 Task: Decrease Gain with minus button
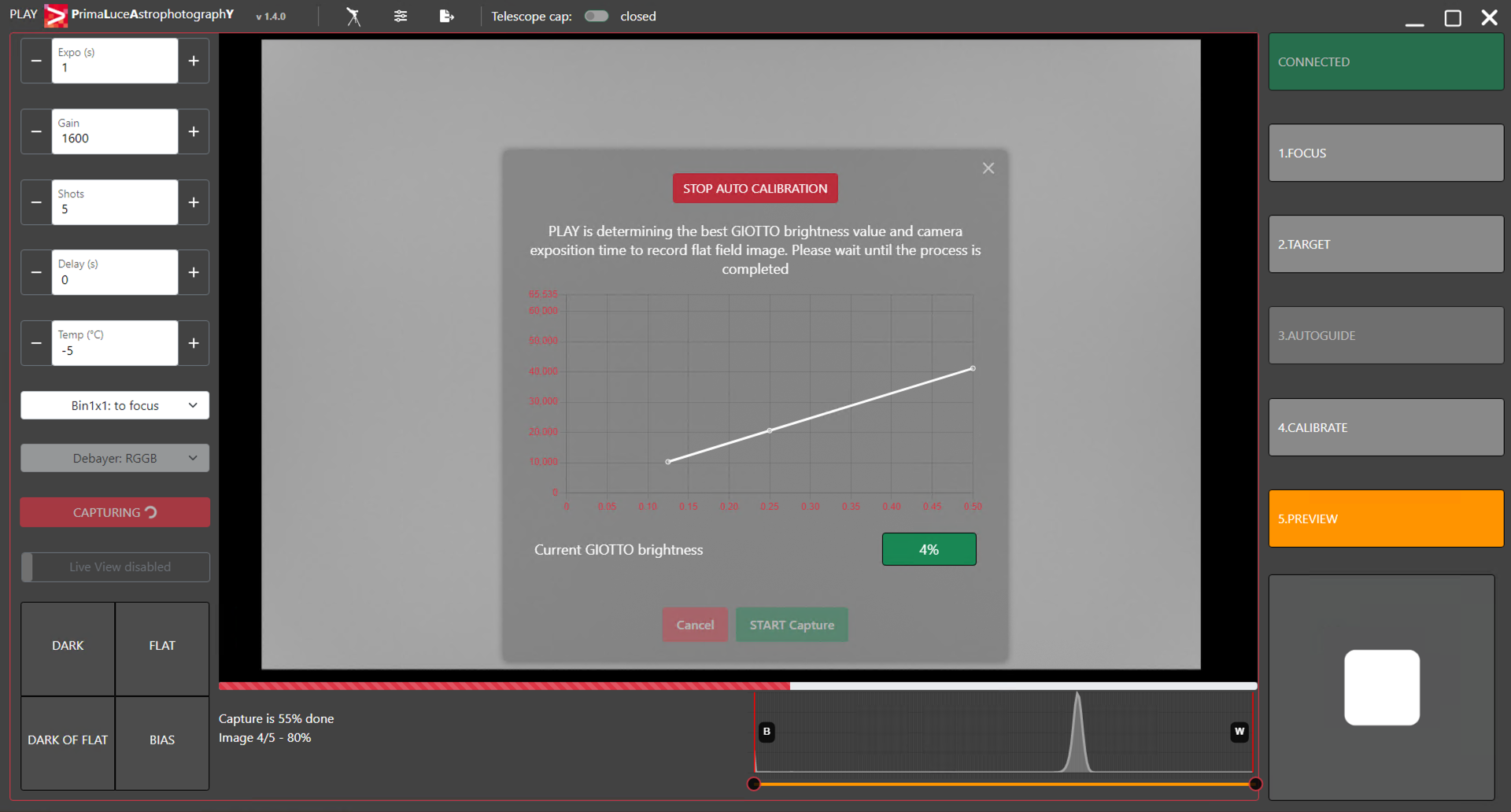click(x=36, y=131)
